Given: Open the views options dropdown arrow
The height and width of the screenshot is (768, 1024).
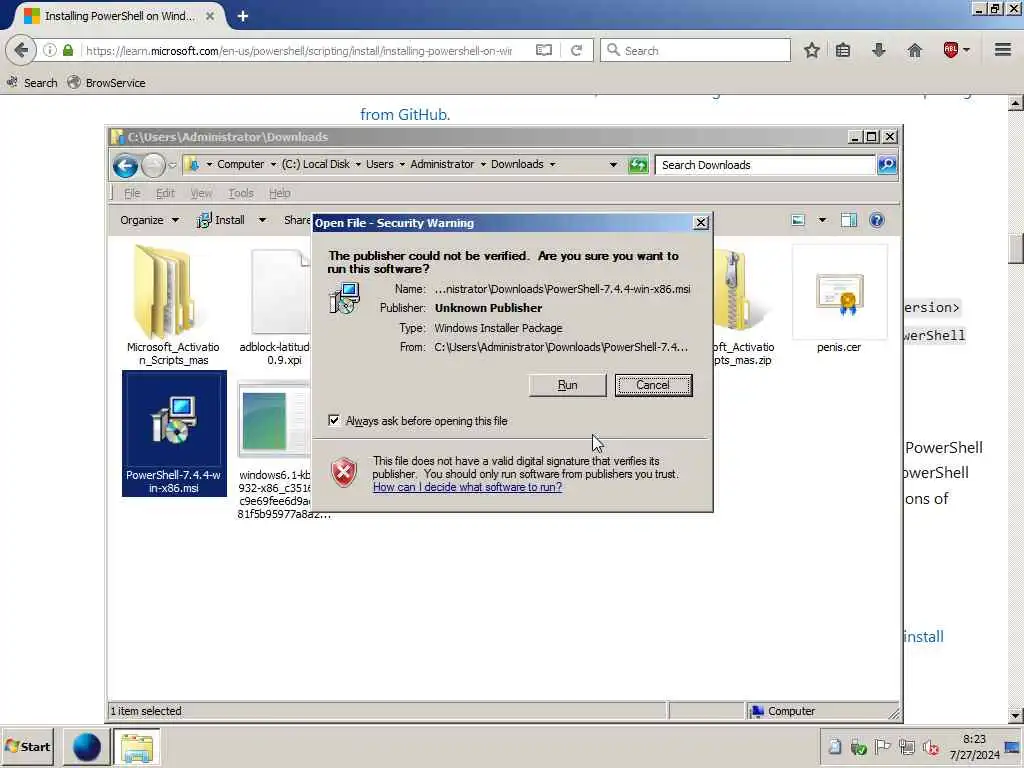Looking at the screenshot, I should [x=822, y=220].
